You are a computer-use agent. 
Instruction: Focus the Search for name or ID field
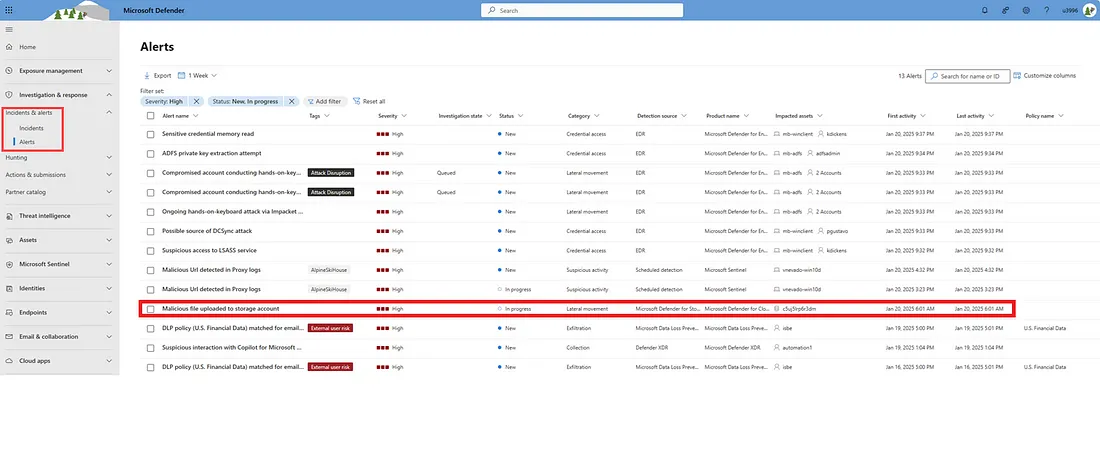click(967, 76)
